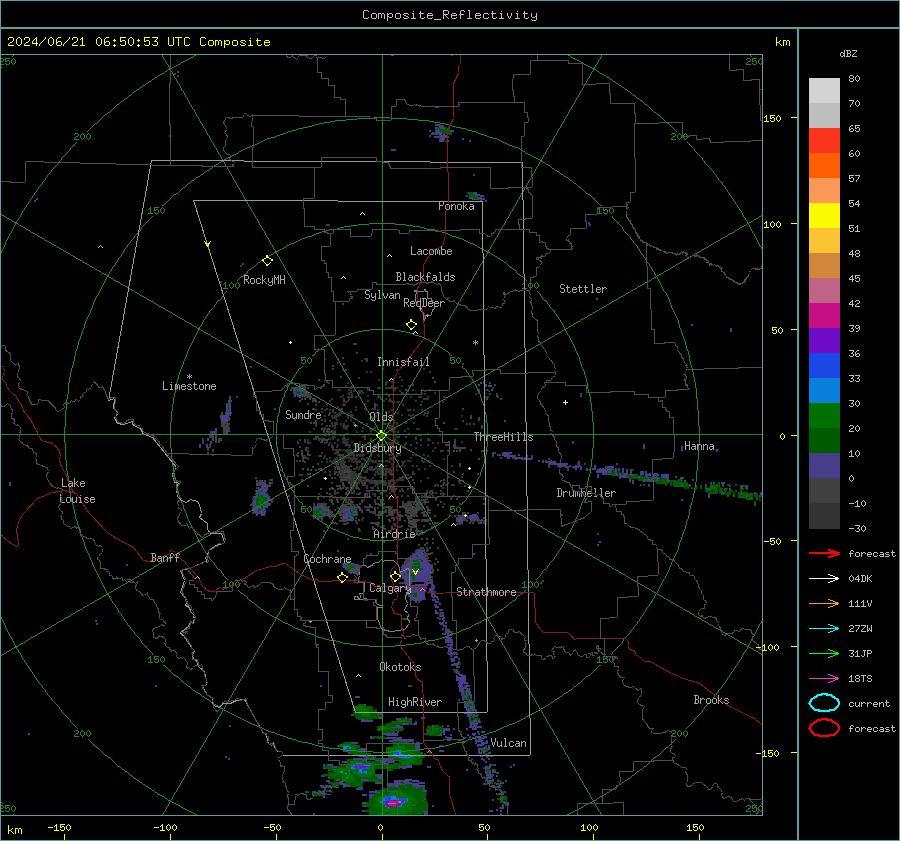Click the Banff label

(x=165, y=557)
